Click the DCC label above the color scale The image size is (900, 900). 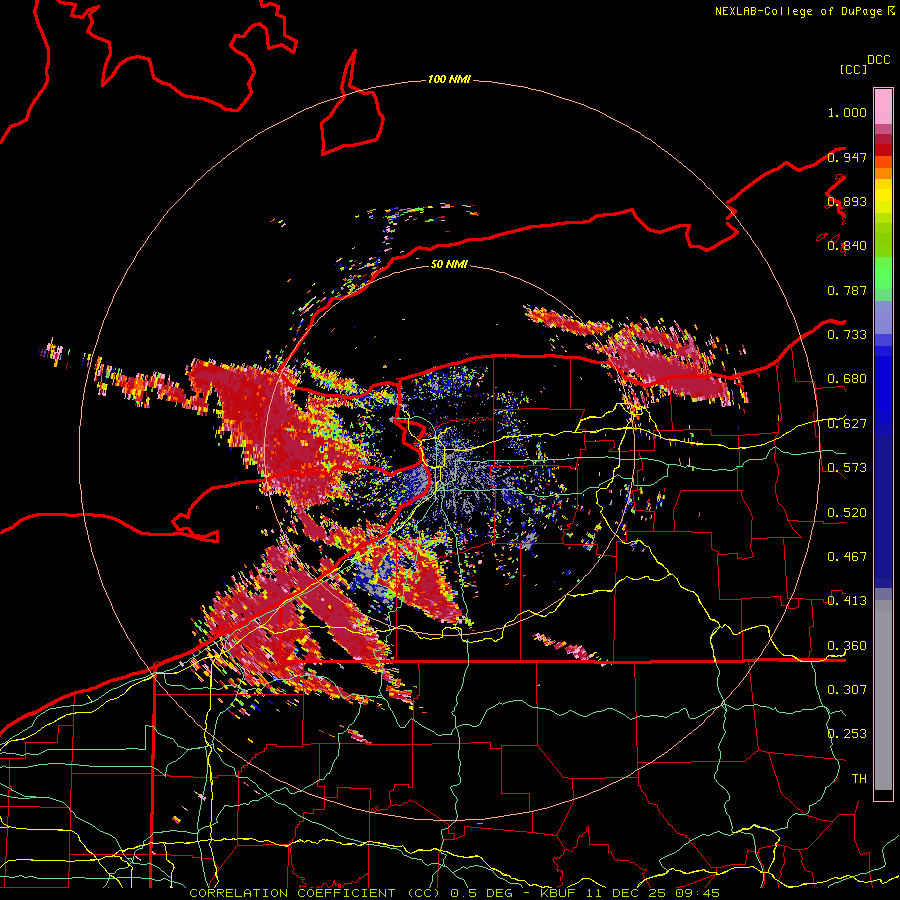(x=878, y=60)
